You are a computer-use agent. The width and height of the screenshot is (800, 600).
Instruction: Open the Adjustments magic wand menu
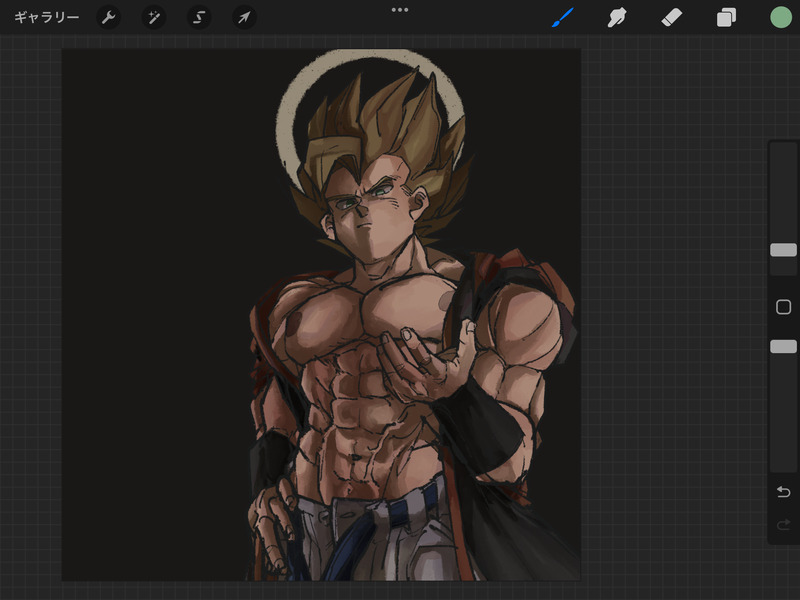tap(154, 17)
